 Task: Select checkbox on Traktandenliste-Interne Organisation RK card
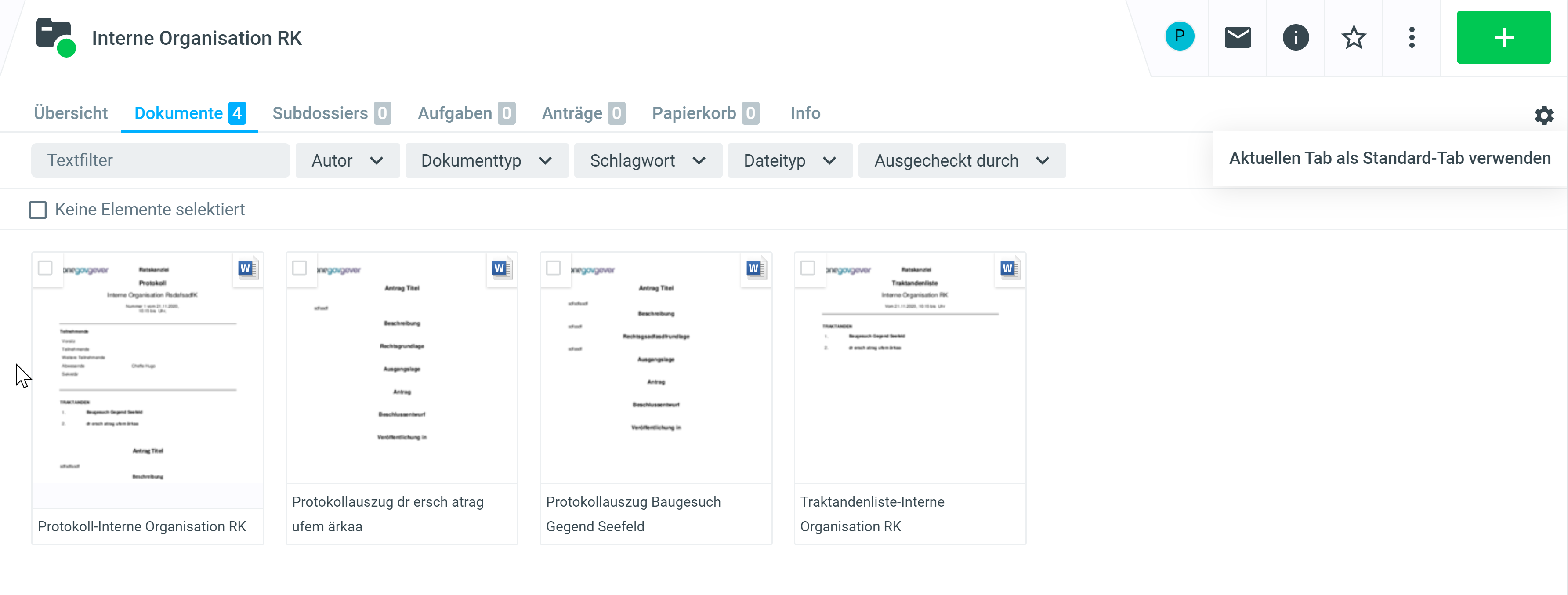coord(807,268)
